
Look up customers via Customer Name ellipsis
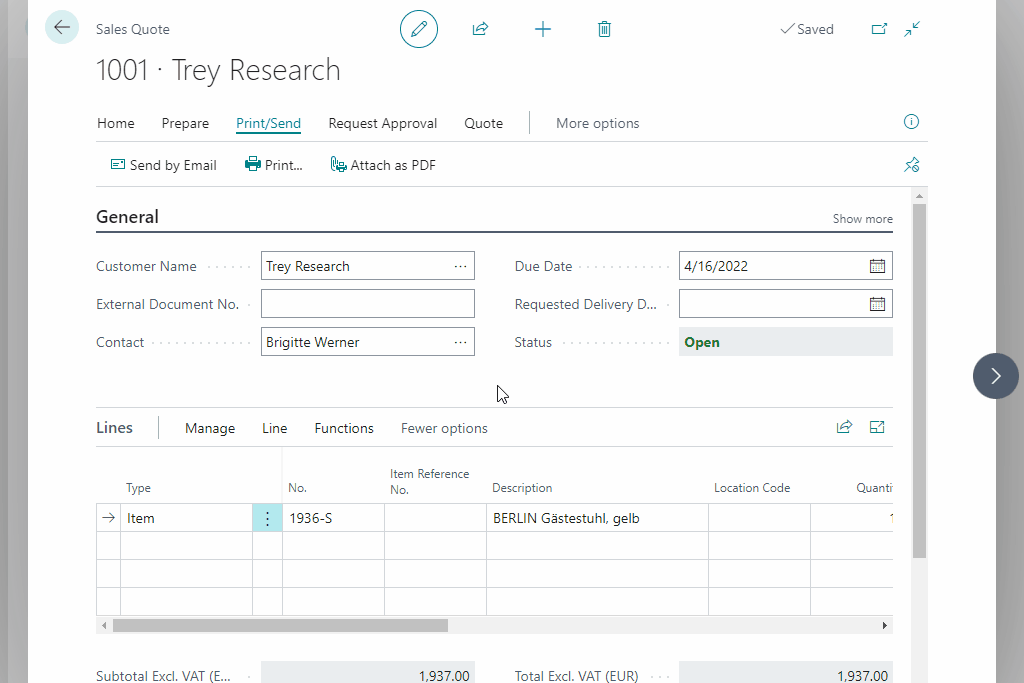[460, 266]
